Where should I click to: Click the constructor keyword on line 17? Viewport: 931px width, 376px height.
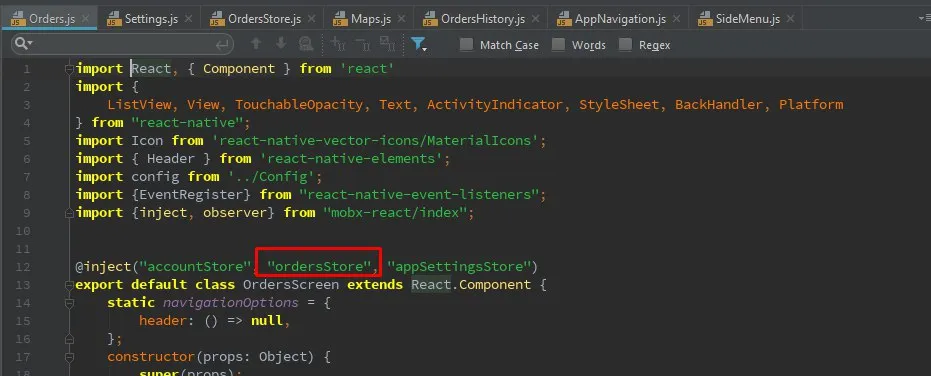[x=151, y=357]
